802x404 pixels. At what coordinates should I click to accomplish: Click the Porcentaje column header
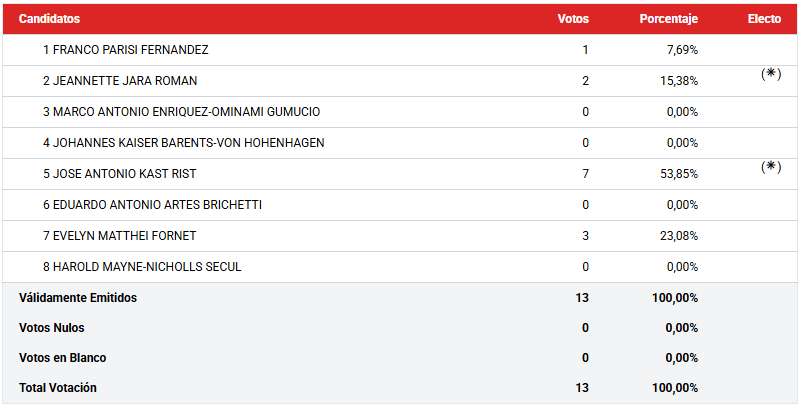tap(669, 19)
